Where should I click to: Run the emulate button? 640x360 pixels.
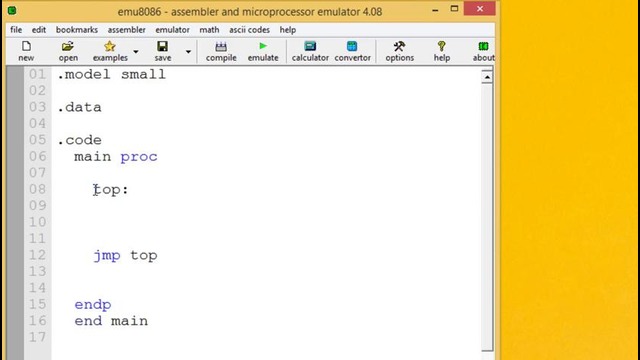(263, 51)
